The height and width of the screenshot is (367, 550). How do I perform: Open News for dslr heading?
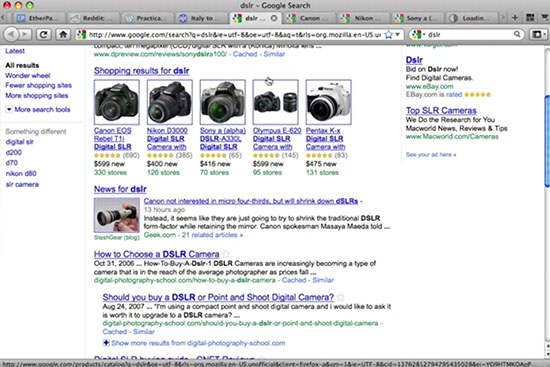pyautogui.click(x=120, y=189)
